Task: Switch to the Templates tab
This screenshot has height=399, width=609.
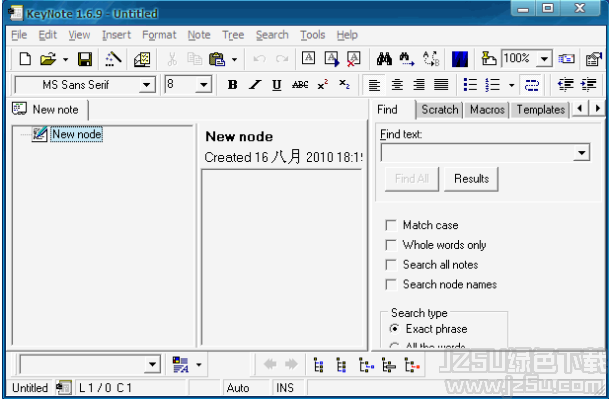Action: coord(540,110)
